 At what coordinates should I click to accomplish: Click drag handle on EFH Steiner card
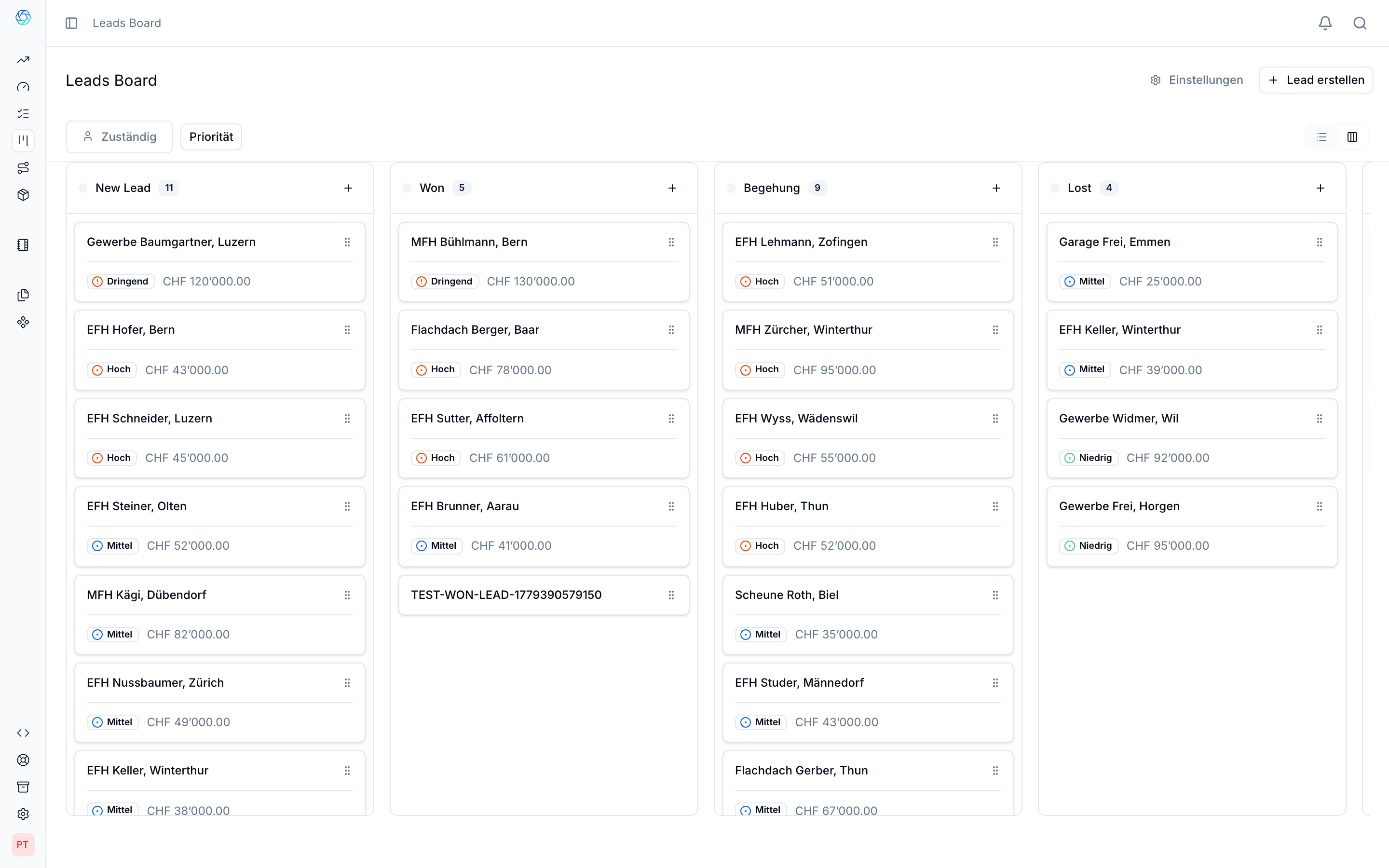347,506
